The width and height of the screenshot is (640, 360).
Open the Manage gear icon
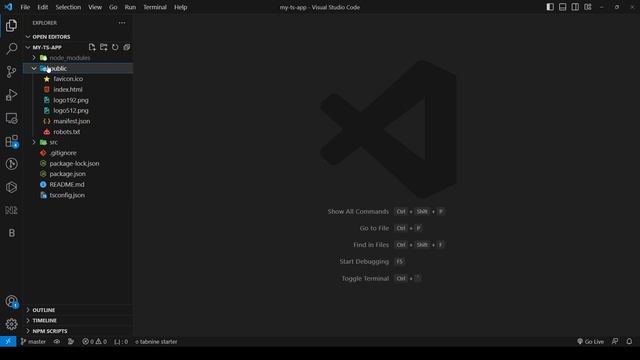[11, 324]
